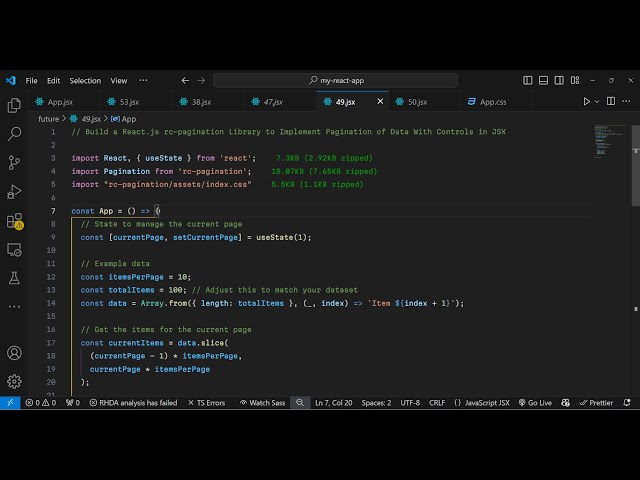
Task: Click the Run Code play button
Action: click(587, 102)
